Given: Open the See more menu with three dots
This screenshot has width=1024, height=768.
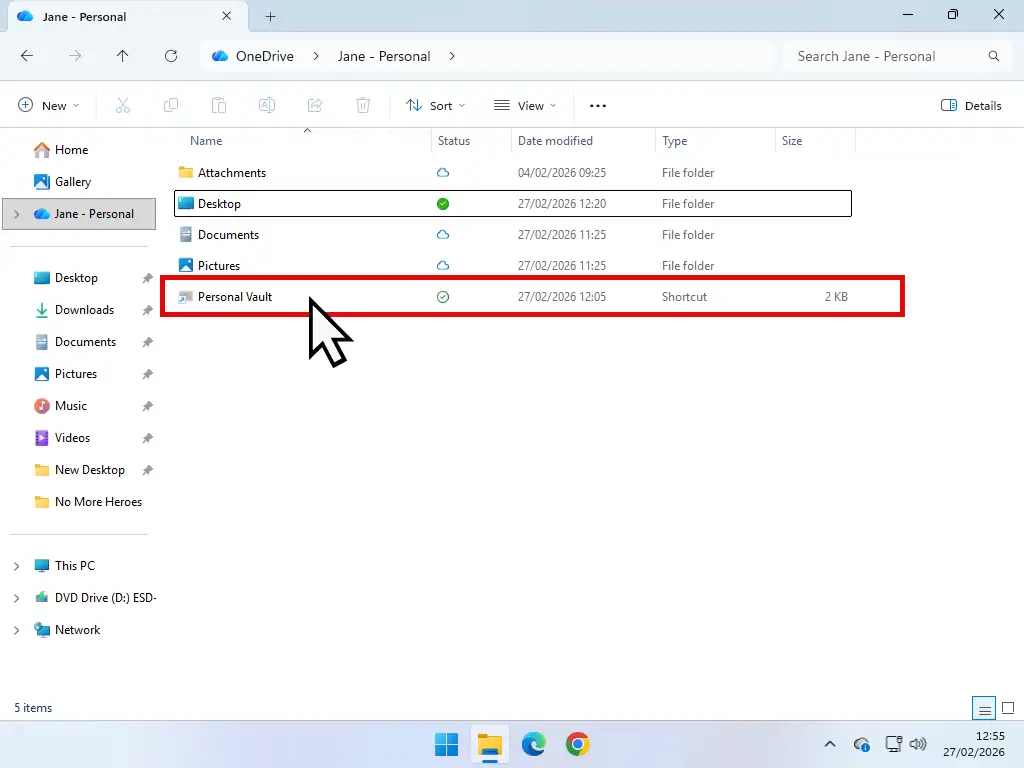Looking at the screenshot, I should 597,105.
